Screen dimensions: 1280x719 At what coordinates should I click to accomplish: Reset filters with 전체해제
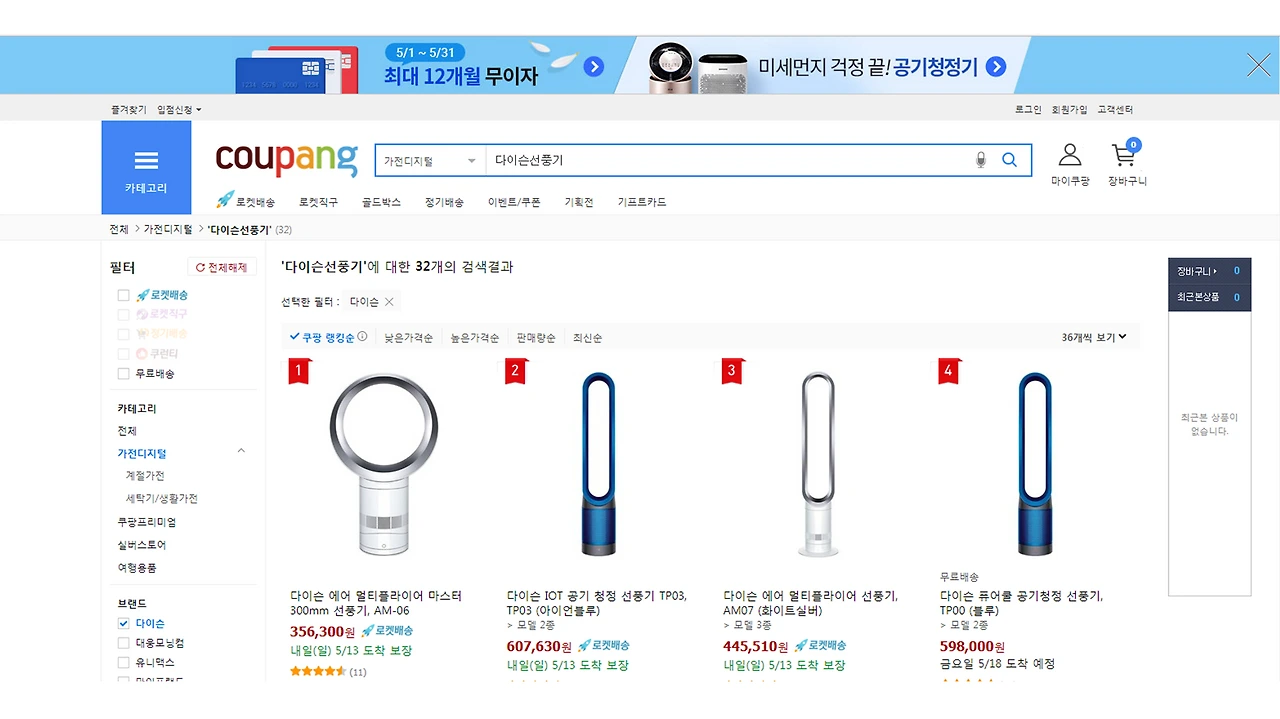(221, 266)
